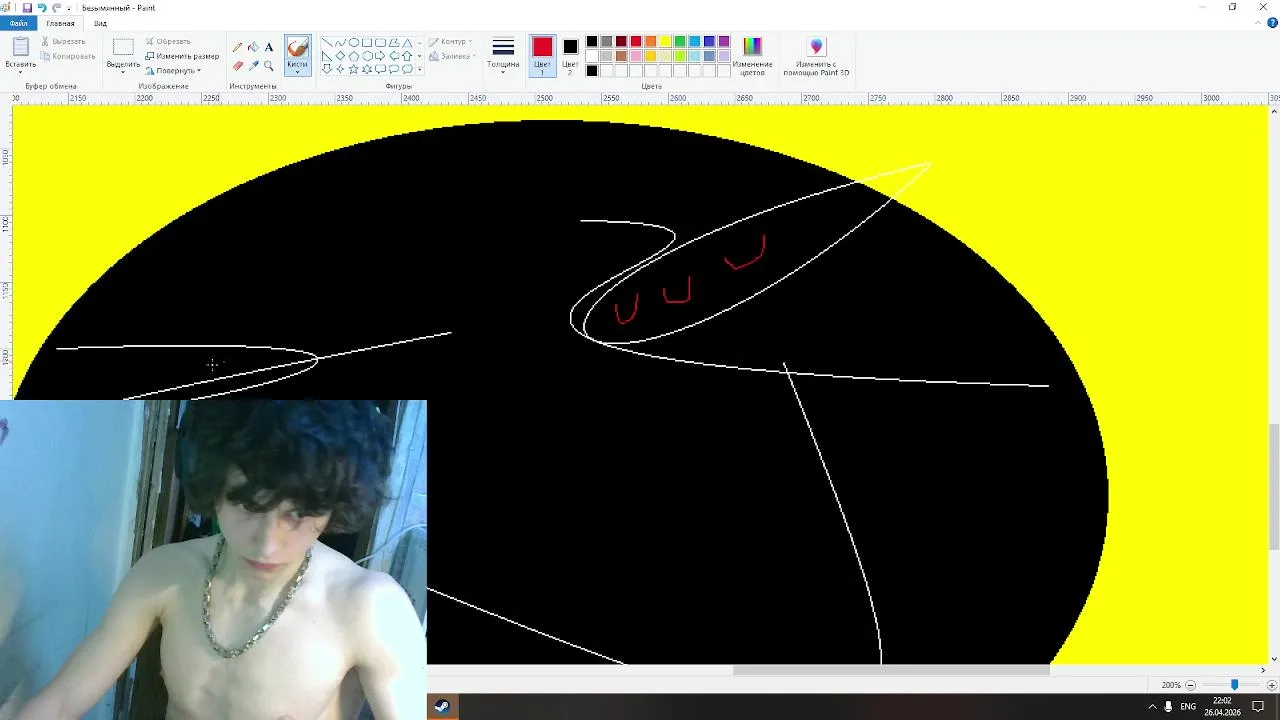Select the curve shape
The width and height of the screenshot is (1280, 720).
click(340, 42)
